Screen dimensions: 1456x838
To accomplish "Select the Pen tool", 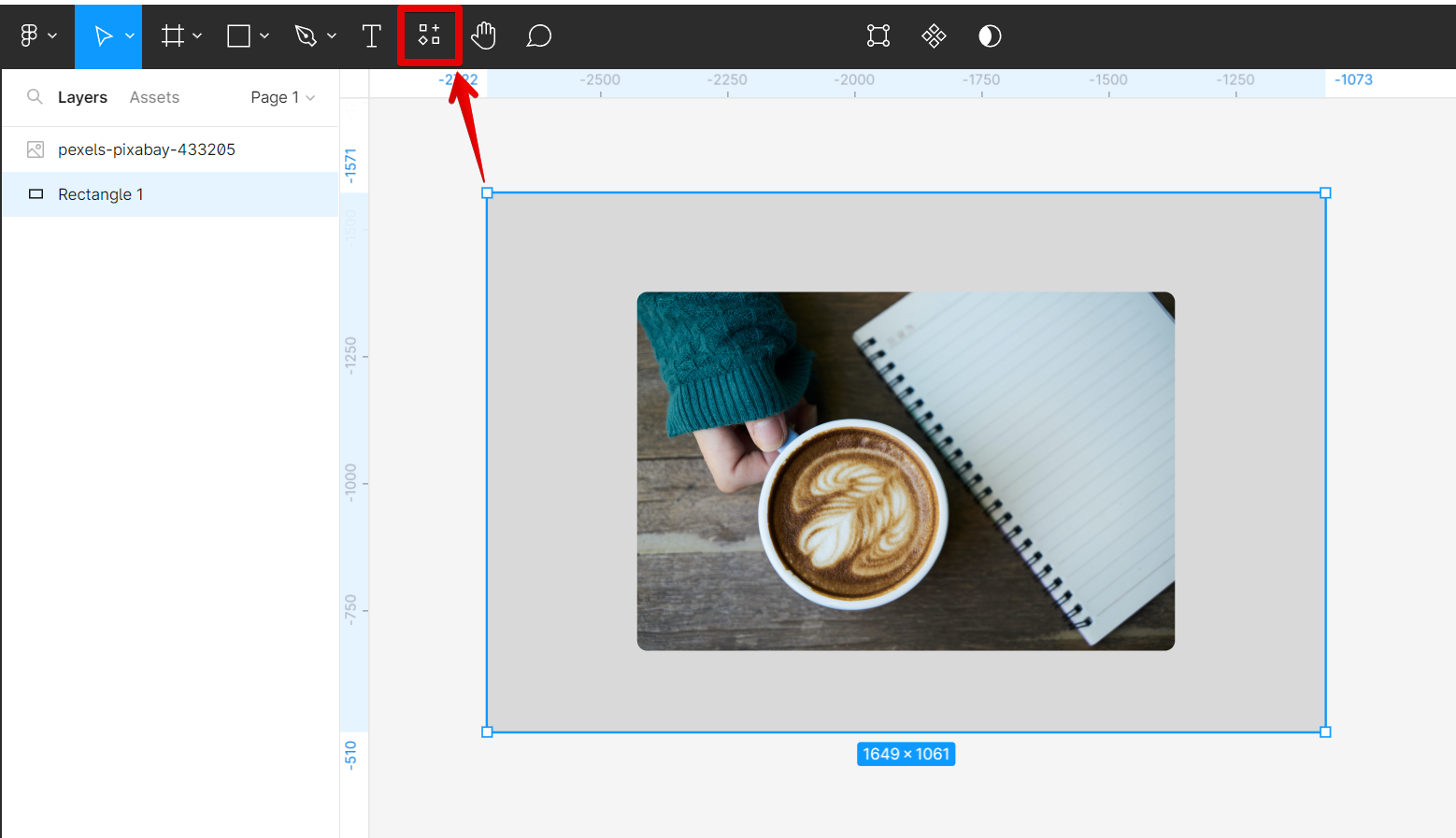I will (x=306, y=36).
